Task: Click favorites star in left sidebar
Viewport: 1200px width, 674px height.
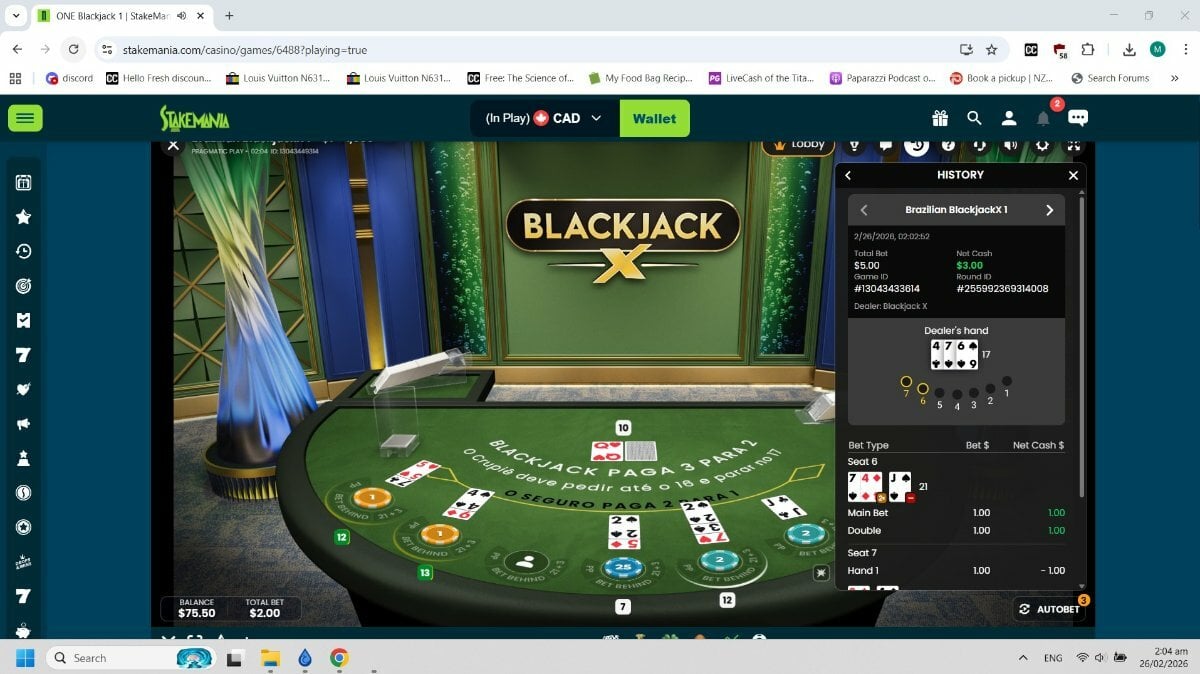Action: pyautogui.click(x=24, y=217)
